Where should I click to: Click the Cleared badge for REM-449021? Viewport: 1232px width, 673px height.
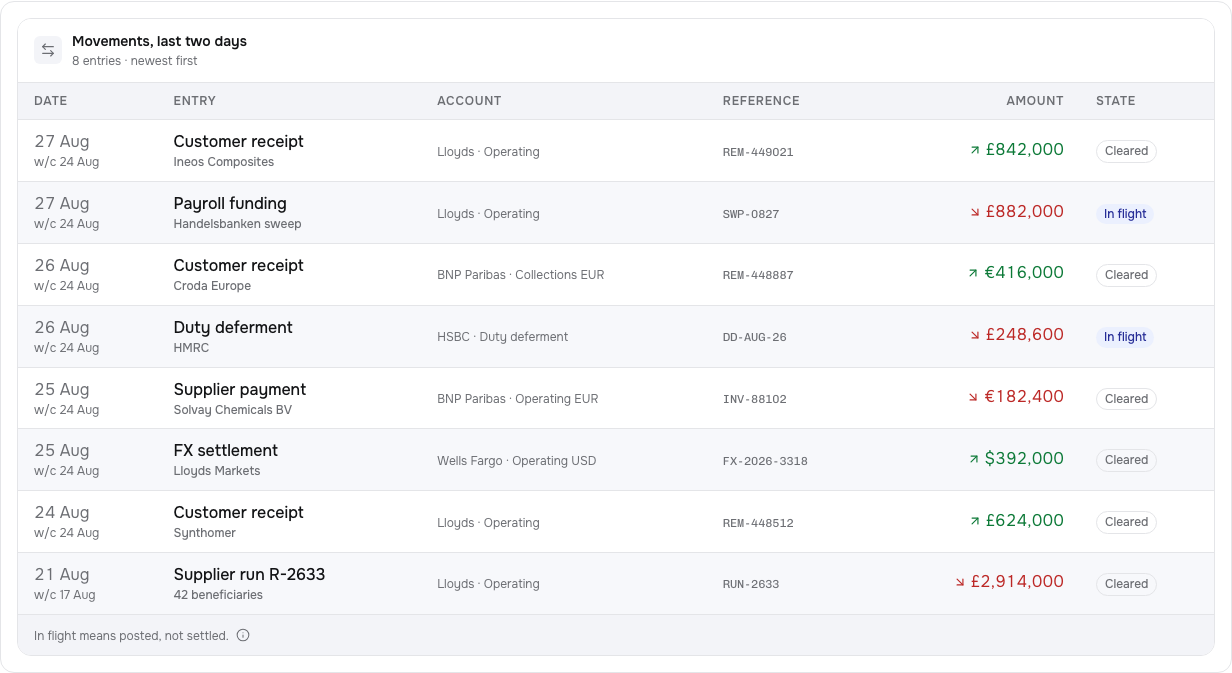pyautogui.click(x=1126, y=151)
